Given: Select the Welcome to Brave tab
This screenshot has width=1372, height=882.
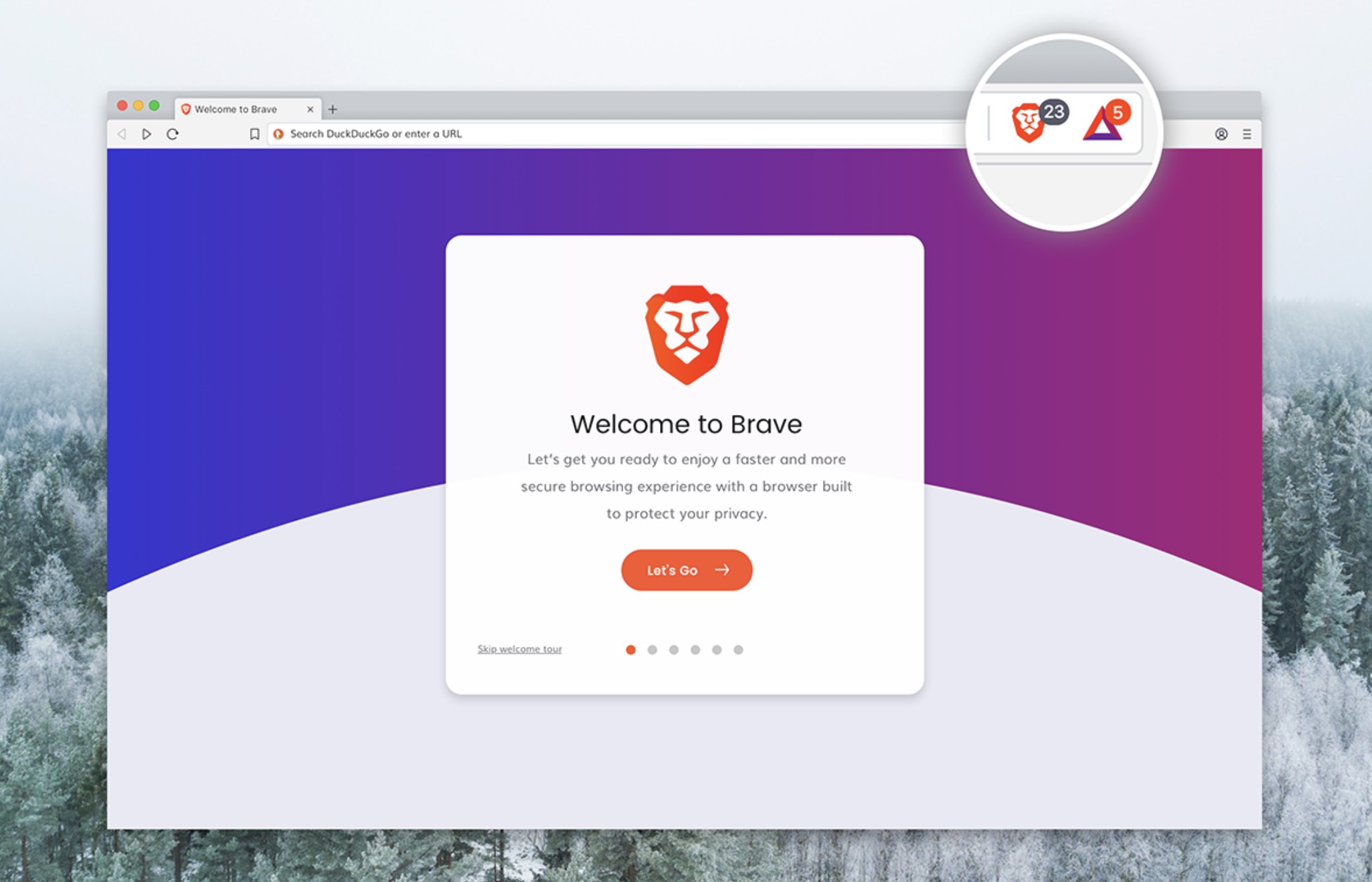Looking at the screenshot, I should 236,109.
